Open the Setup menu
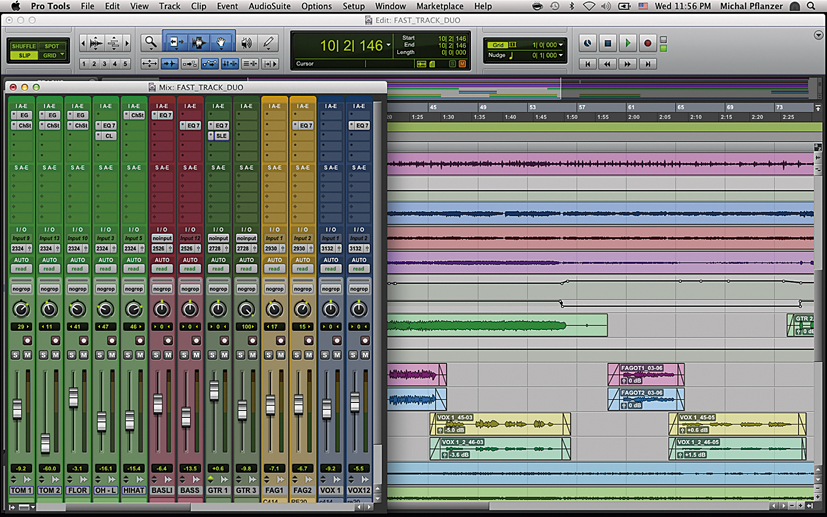Image resolution: width=827 pixels, height=517 pixels. [x=353, y=6]
